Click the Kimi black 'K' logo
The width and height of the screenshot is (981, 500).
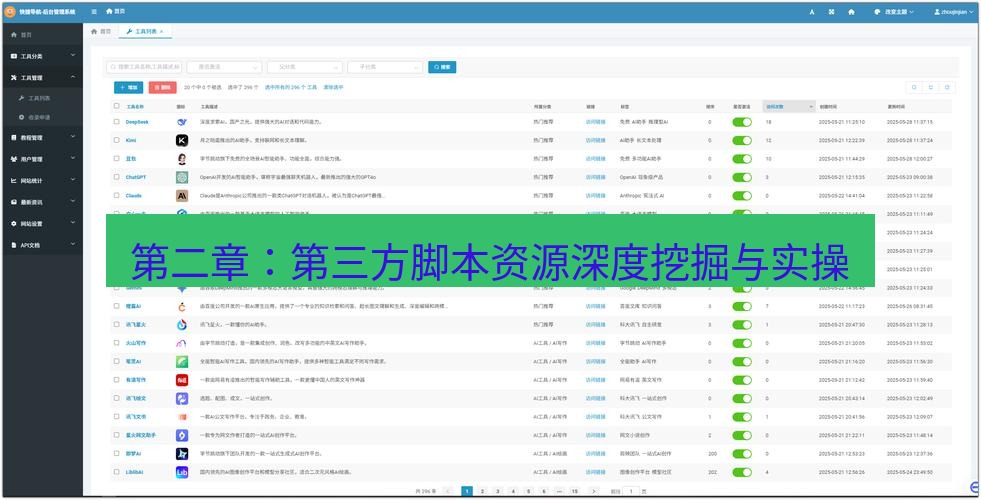tap(181, 140)
